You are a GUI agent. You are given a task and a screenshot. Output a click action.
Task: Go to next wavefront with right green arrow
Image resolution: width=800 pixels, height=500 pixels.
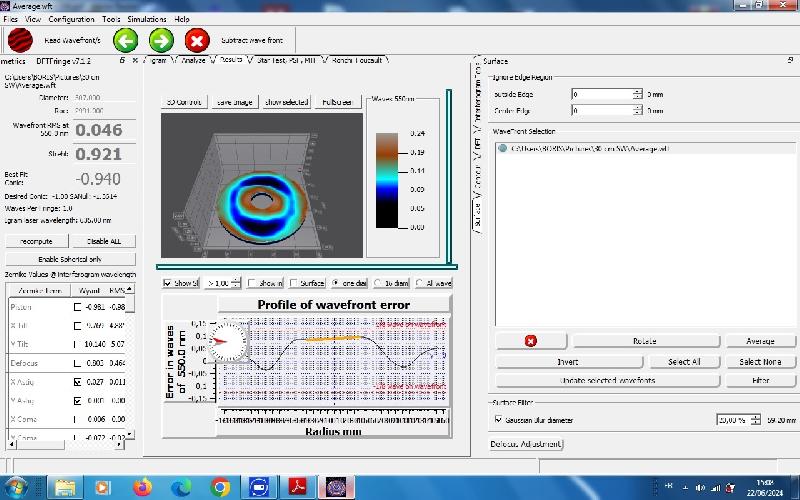pyautogui.click(x=161, y=40)
